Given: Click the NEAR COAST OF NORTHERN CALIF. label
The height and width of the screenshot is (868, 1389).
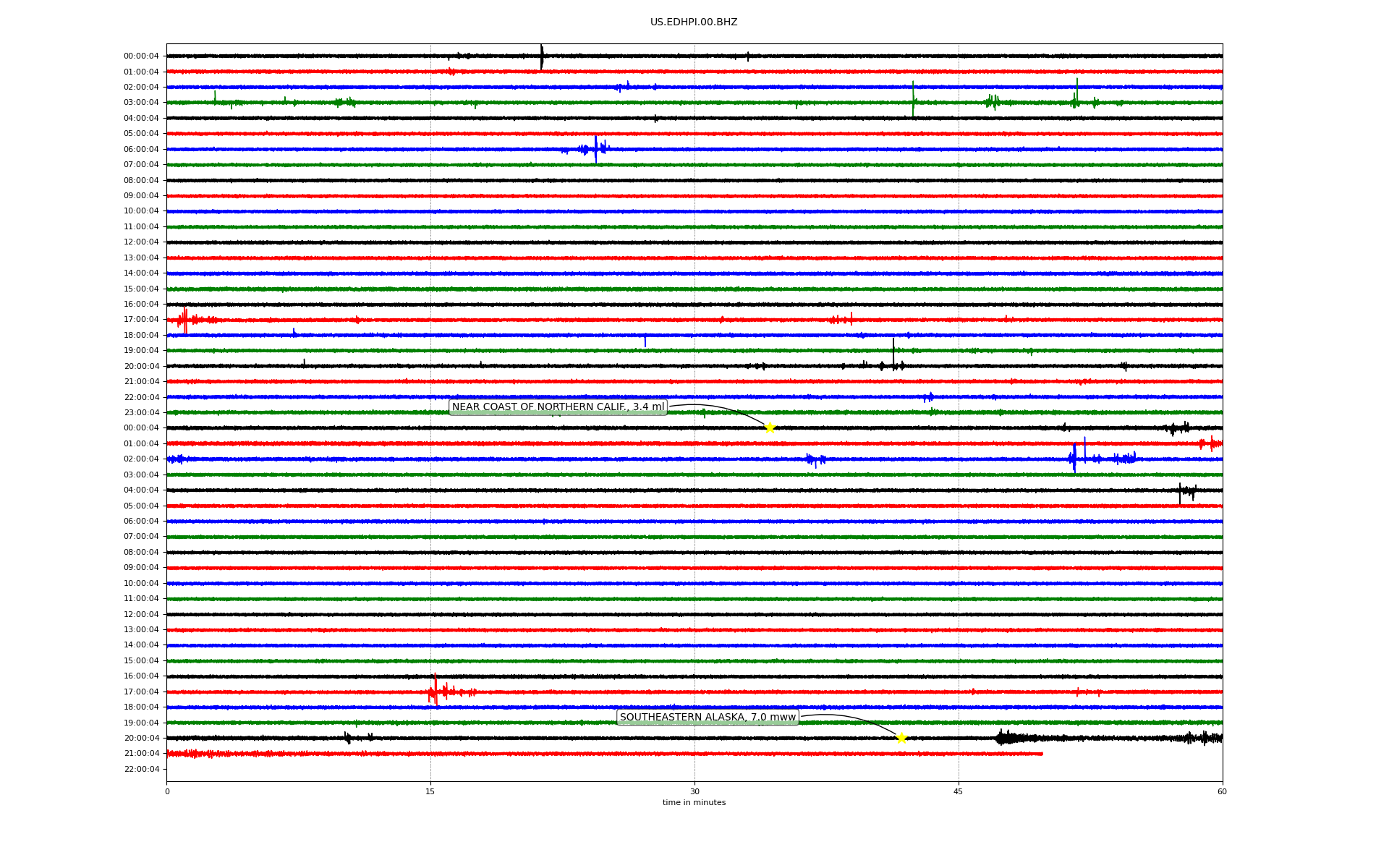Looking at the screenshot, I should tap(558, 407).
